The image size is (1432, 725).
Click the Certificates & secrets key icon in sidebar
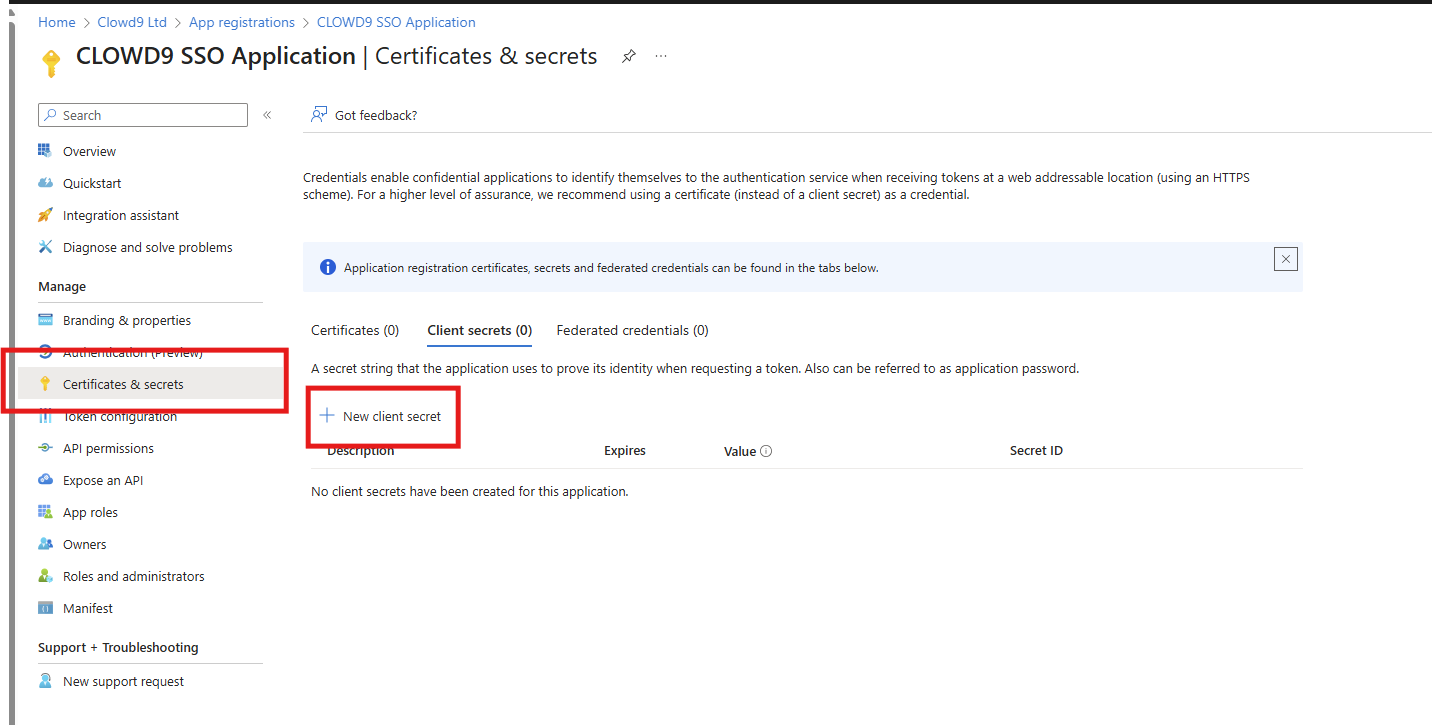tap(45, 384)
